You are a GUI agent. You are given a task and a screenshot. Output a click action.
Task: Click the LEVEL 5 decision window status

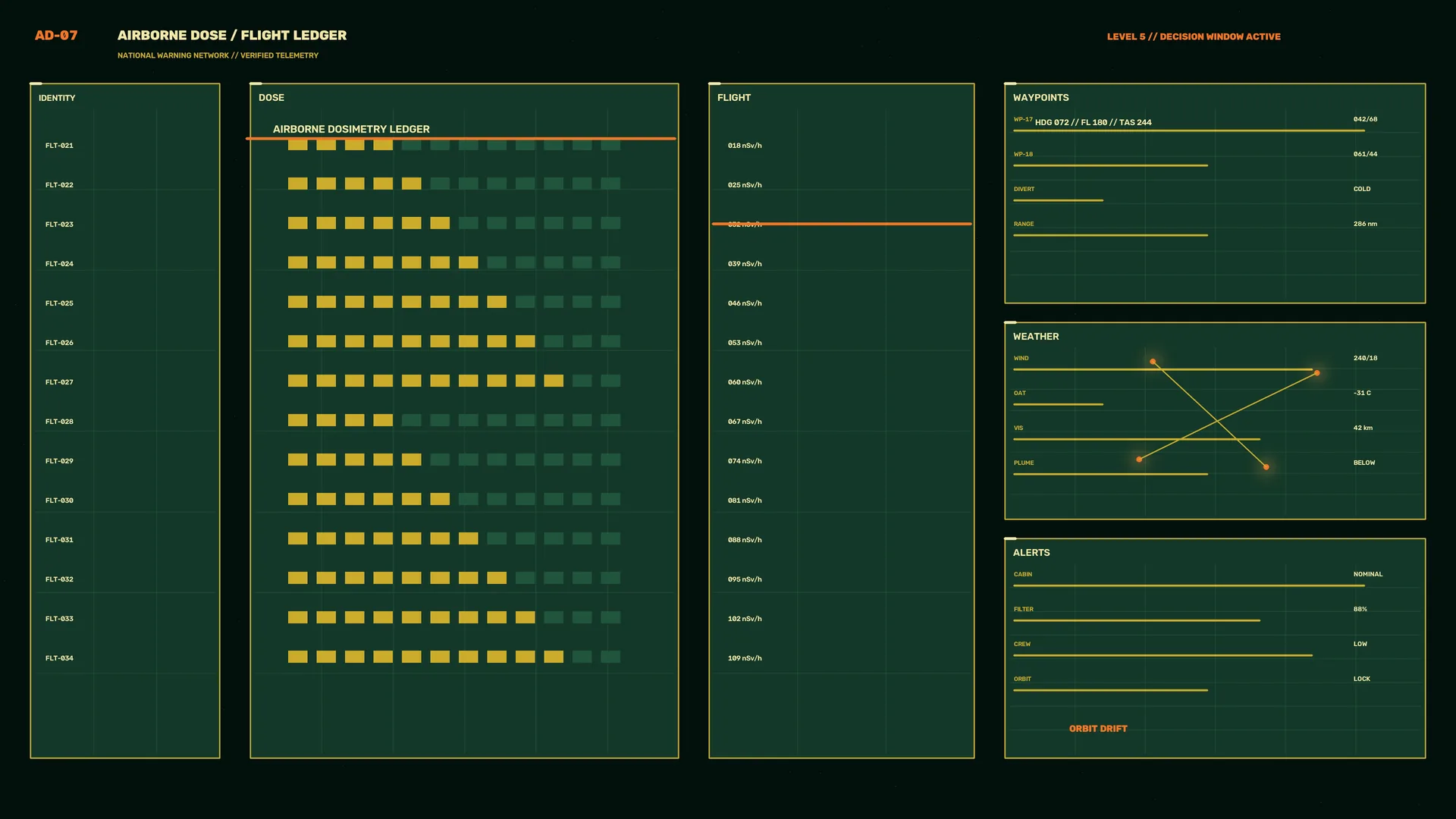click(1194, 36)
